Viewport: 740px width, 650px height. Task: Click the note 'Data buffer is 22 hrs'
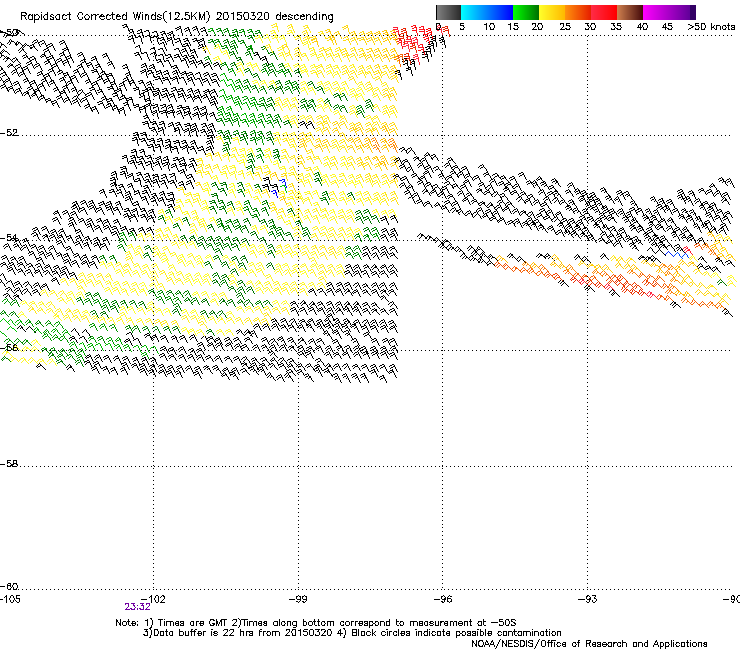tap(203, 633)
